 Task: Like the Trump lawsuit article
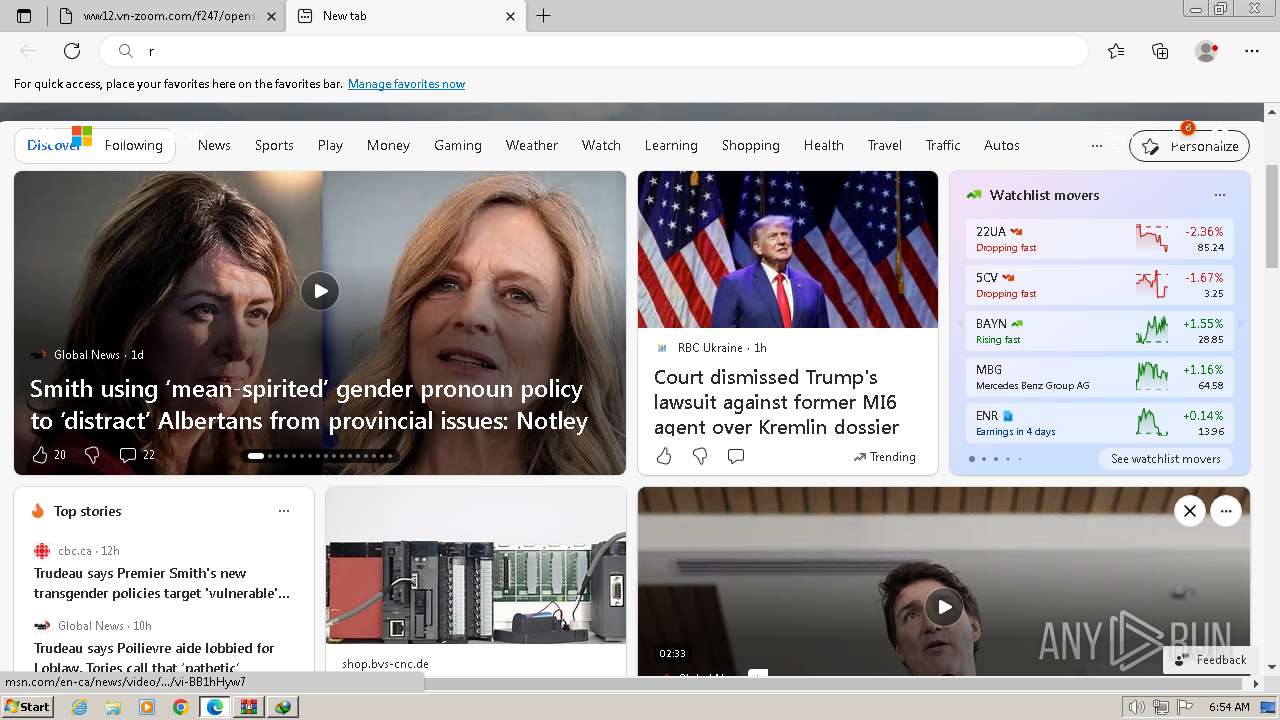pyautogui.click(x=664, y=456)
